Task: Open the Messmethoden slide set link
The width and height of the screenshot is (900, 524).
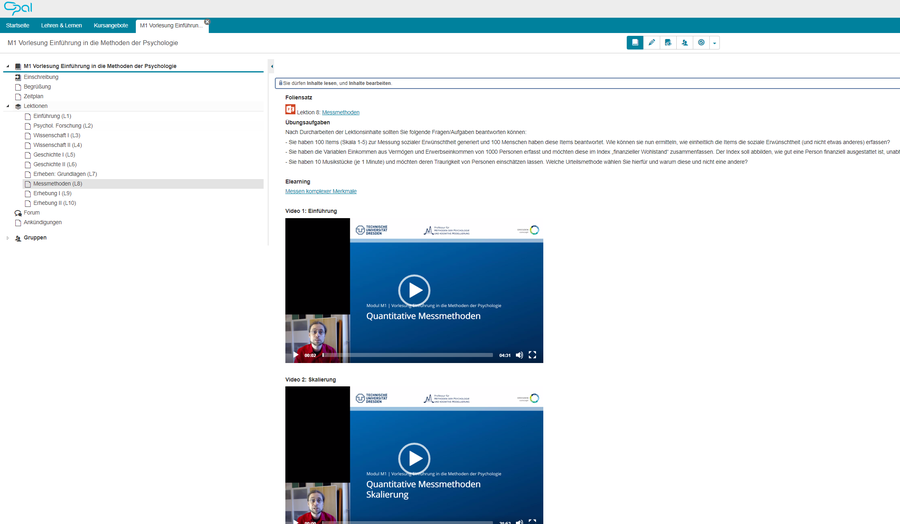Action: click(341, 112)
